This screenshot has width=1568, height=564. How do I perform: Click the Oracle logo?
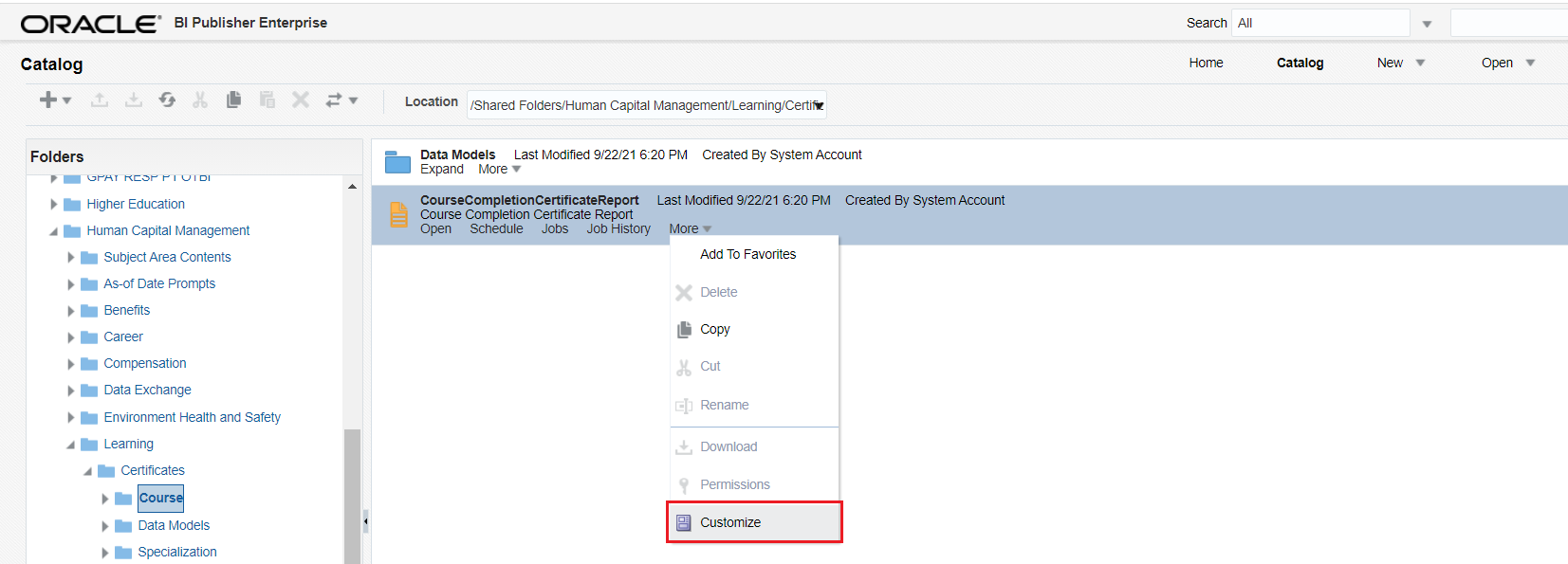91,24
